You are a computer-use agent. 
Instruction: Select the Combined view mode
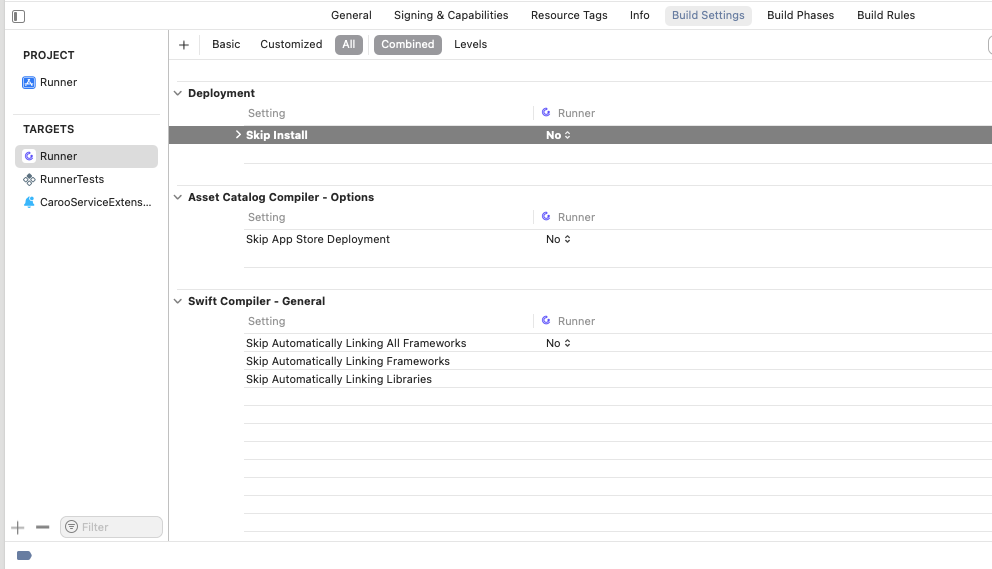pos(407,44)
